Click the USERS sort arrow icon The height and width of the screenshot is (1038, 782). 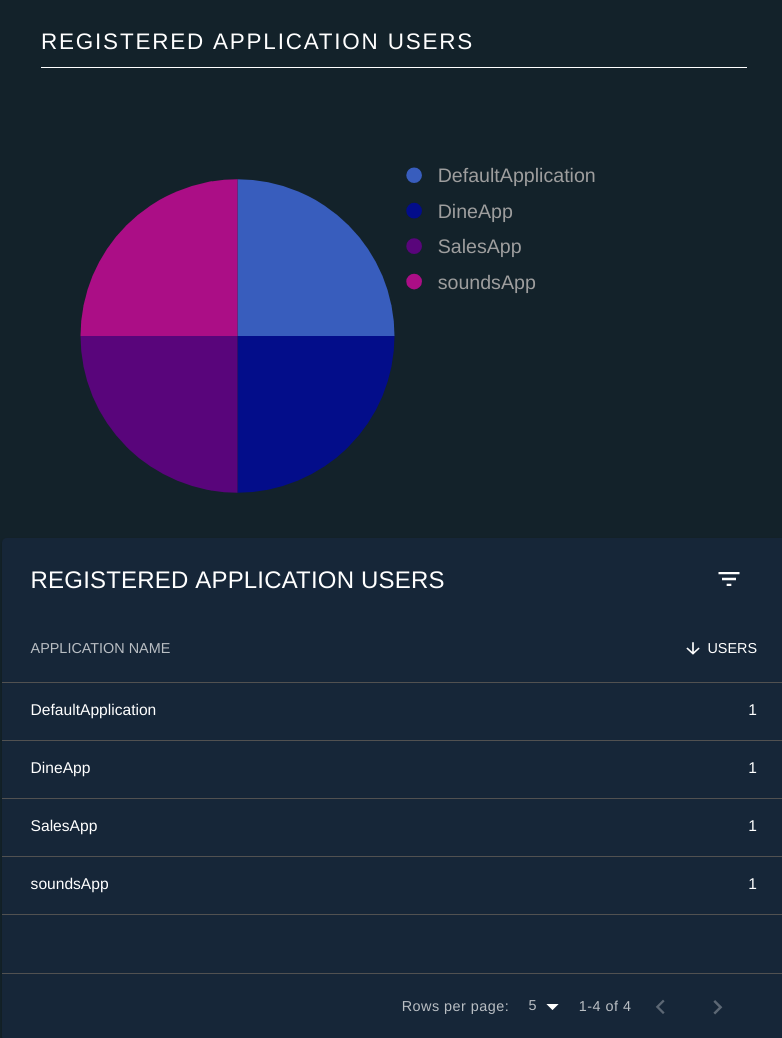tap(693, 648)
